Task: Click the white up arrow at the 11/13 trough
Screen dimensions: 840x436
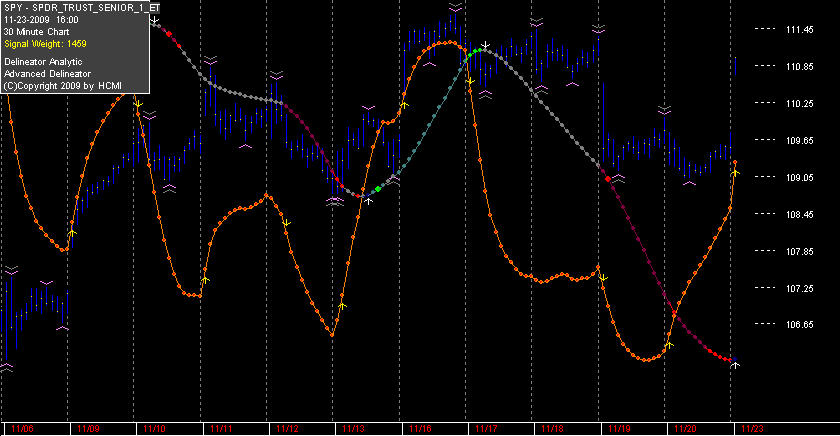Action: 369,201
